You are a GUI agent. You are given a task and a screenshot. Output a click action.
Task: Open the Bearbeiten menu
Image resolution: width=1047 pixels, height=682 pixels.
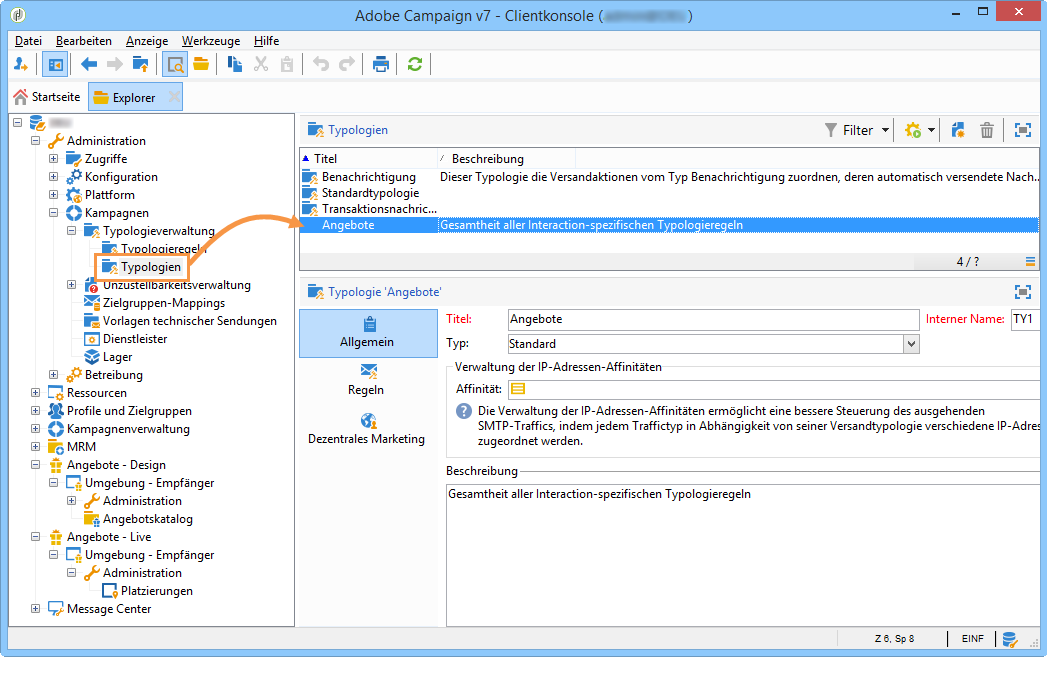[83, 41]
